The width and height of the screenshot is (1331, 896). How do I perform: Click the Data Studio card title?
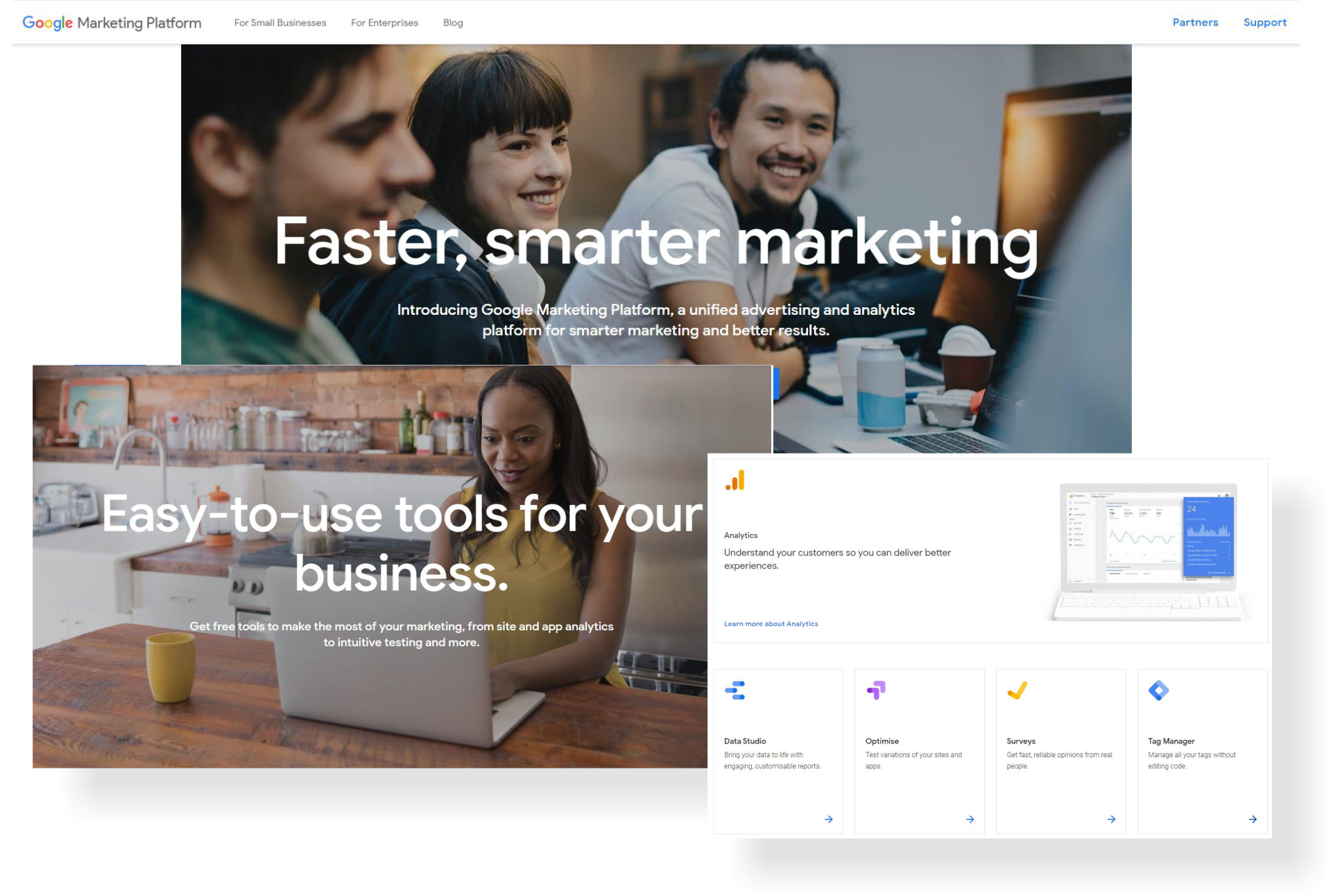click(745, 741)
